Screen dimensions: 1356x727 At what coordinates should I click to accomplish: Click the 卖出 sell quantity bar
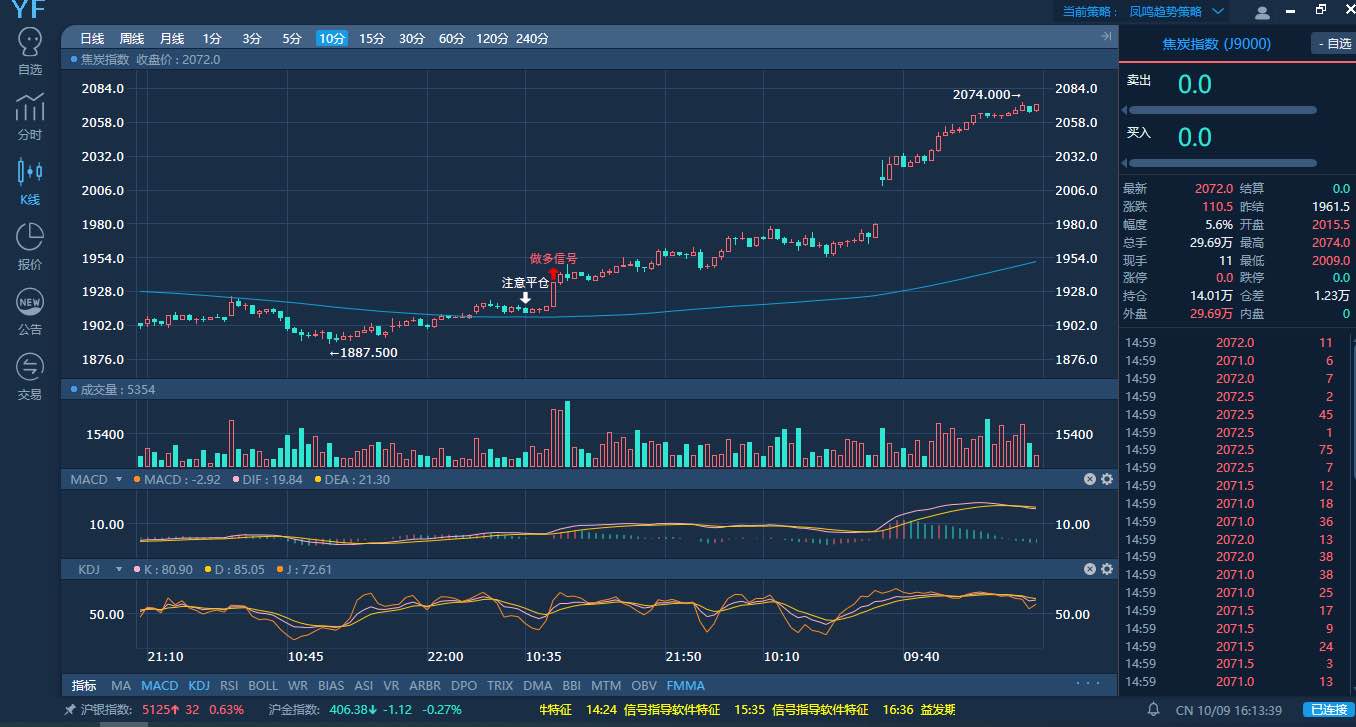pos(1223,110)
